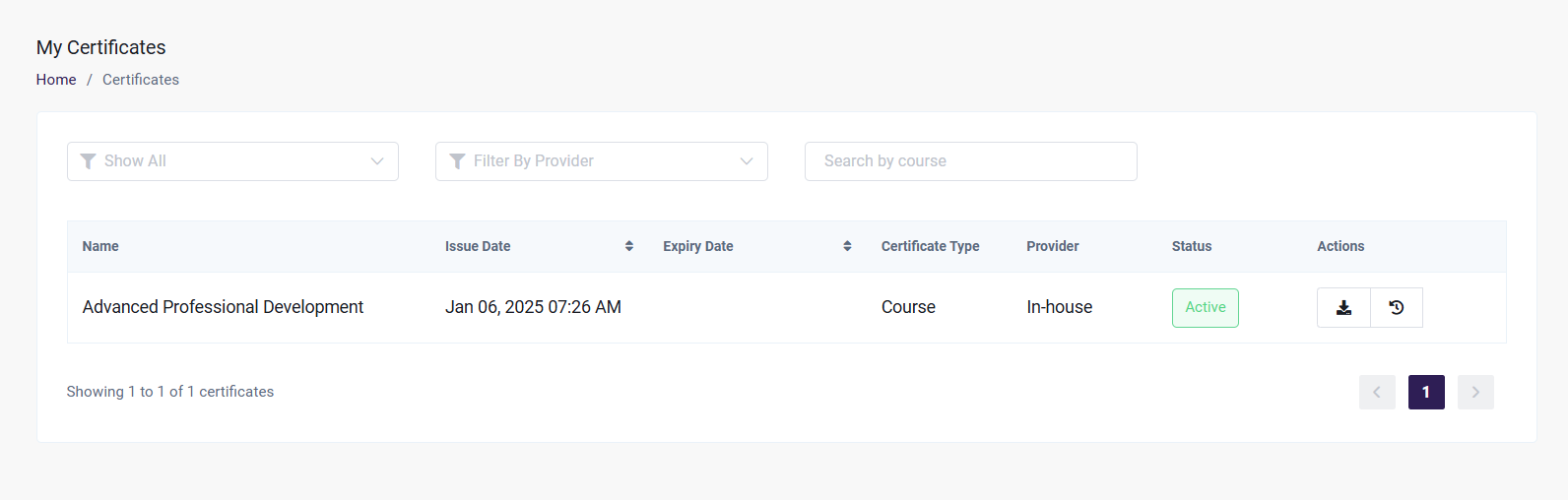Screen dimensions: 1568x500
Task: Click the Active status badge
Action: coord(1206,307)
